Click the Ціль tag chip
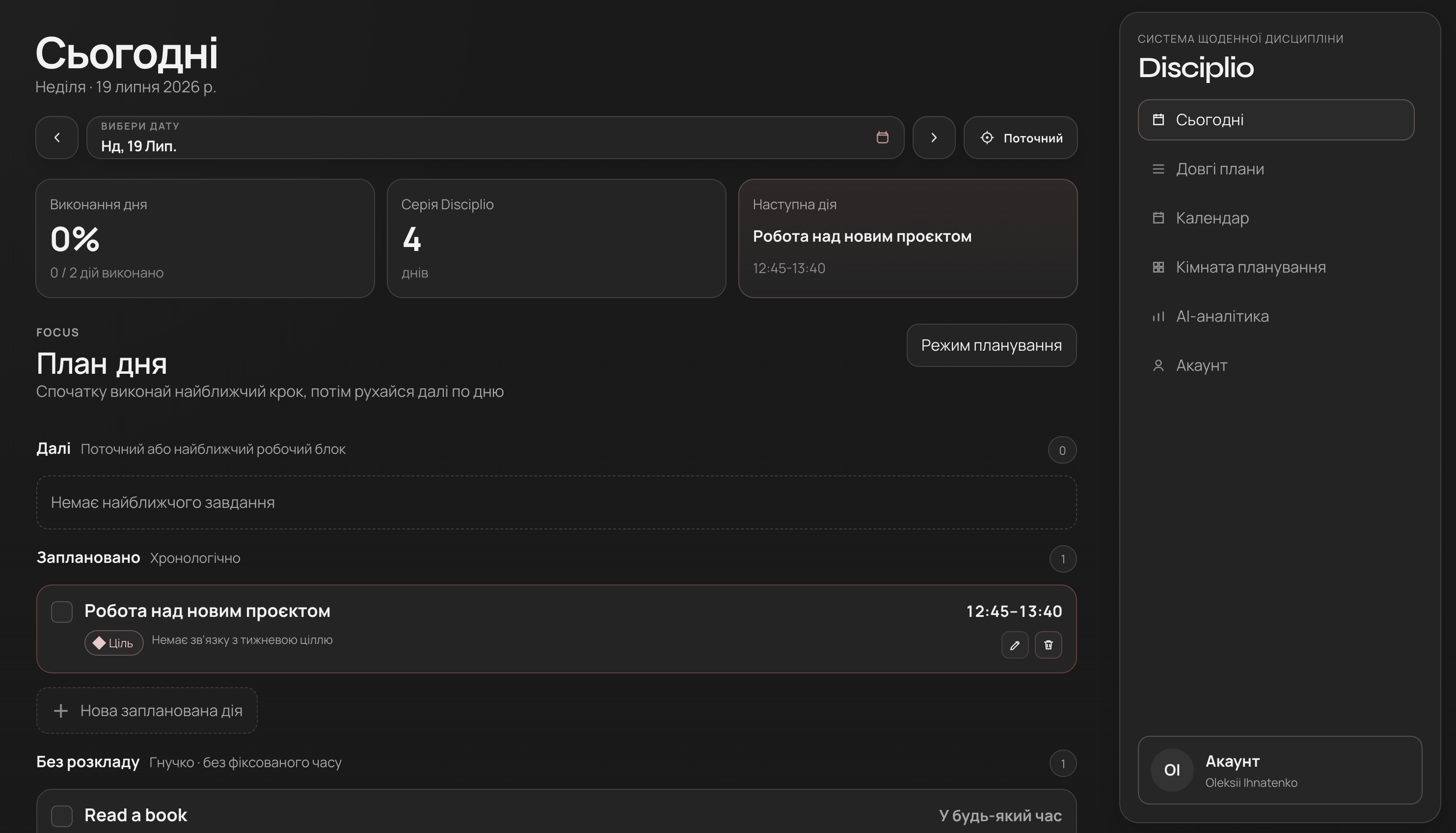Image resolution: width=1456 pixels, height=833 pixels. coord(114,643)
